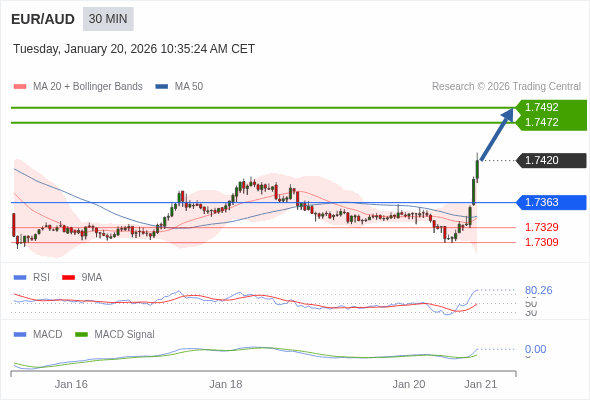Screen dimensions: 590x400
Task: Click the 1.7363 pivot price tag
Action: (551, 202)
